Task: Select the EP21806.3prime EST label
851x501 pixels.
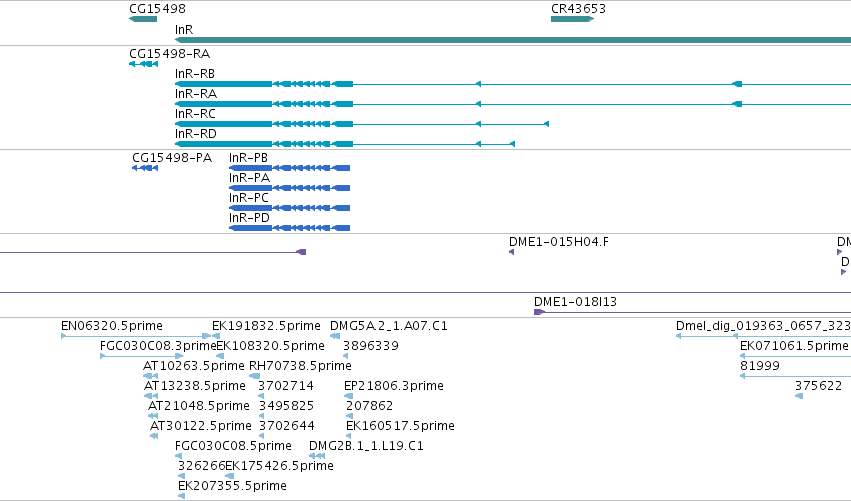Action: tap(394, 386)
